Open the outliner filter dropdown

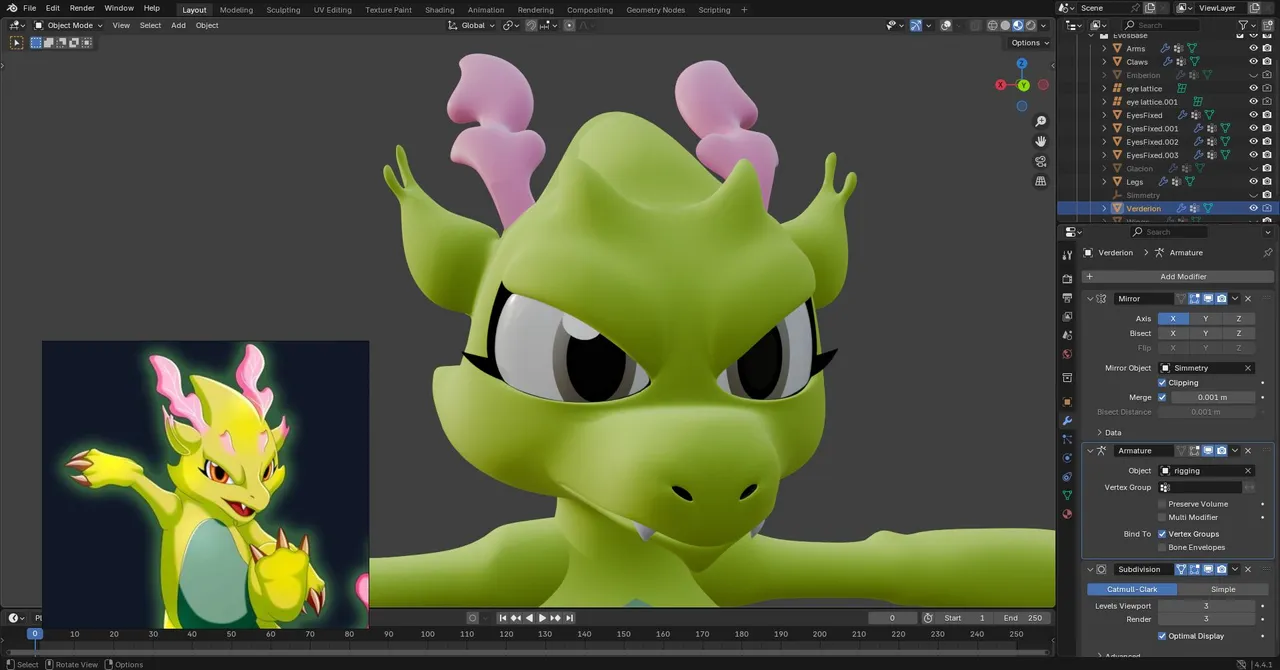point(1248,25)
